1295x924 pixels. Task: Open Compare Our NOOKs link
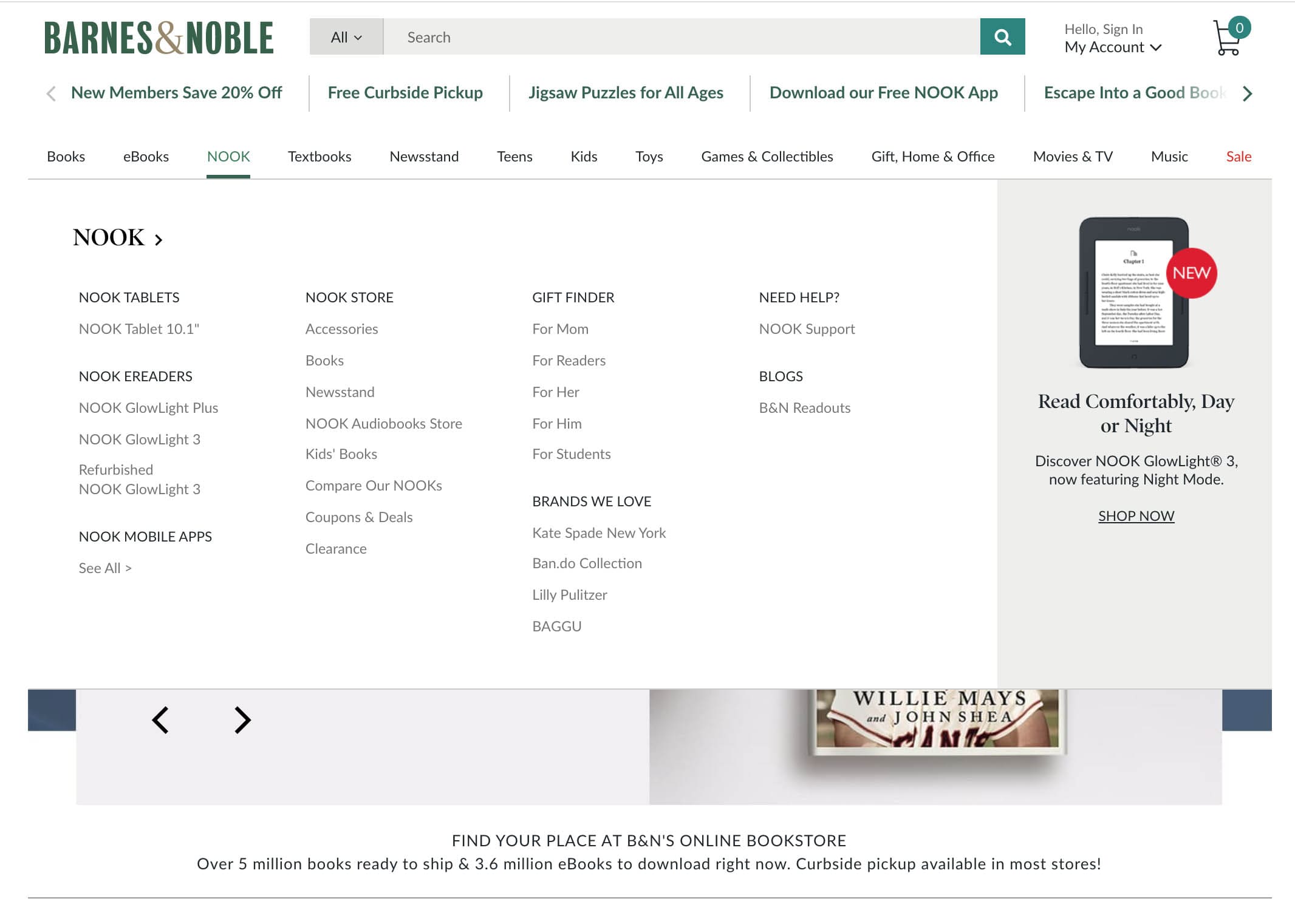click(374, 486)
